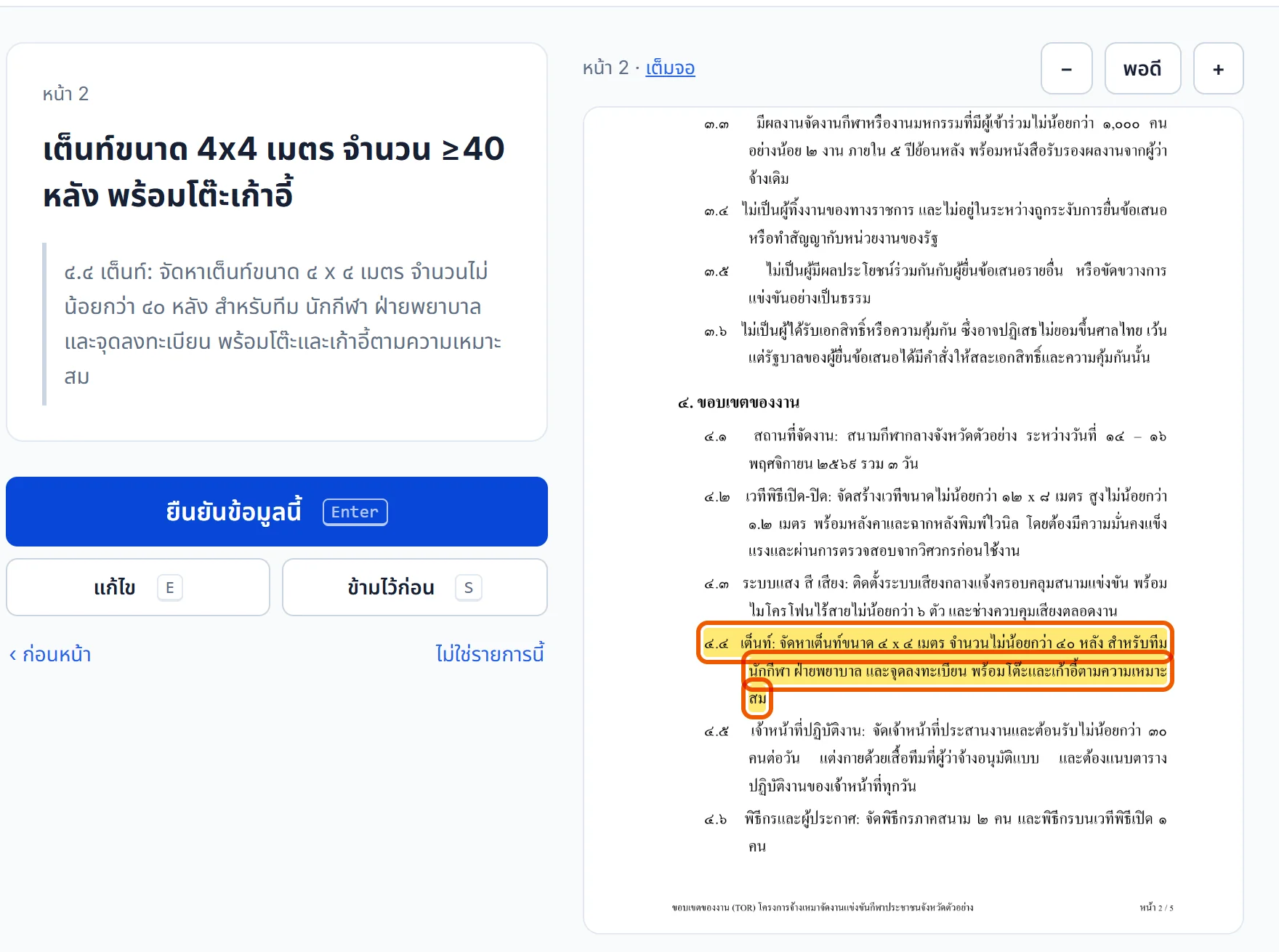Click the footer text ขอบเขตของงาน (TOR)

[823, 907]
